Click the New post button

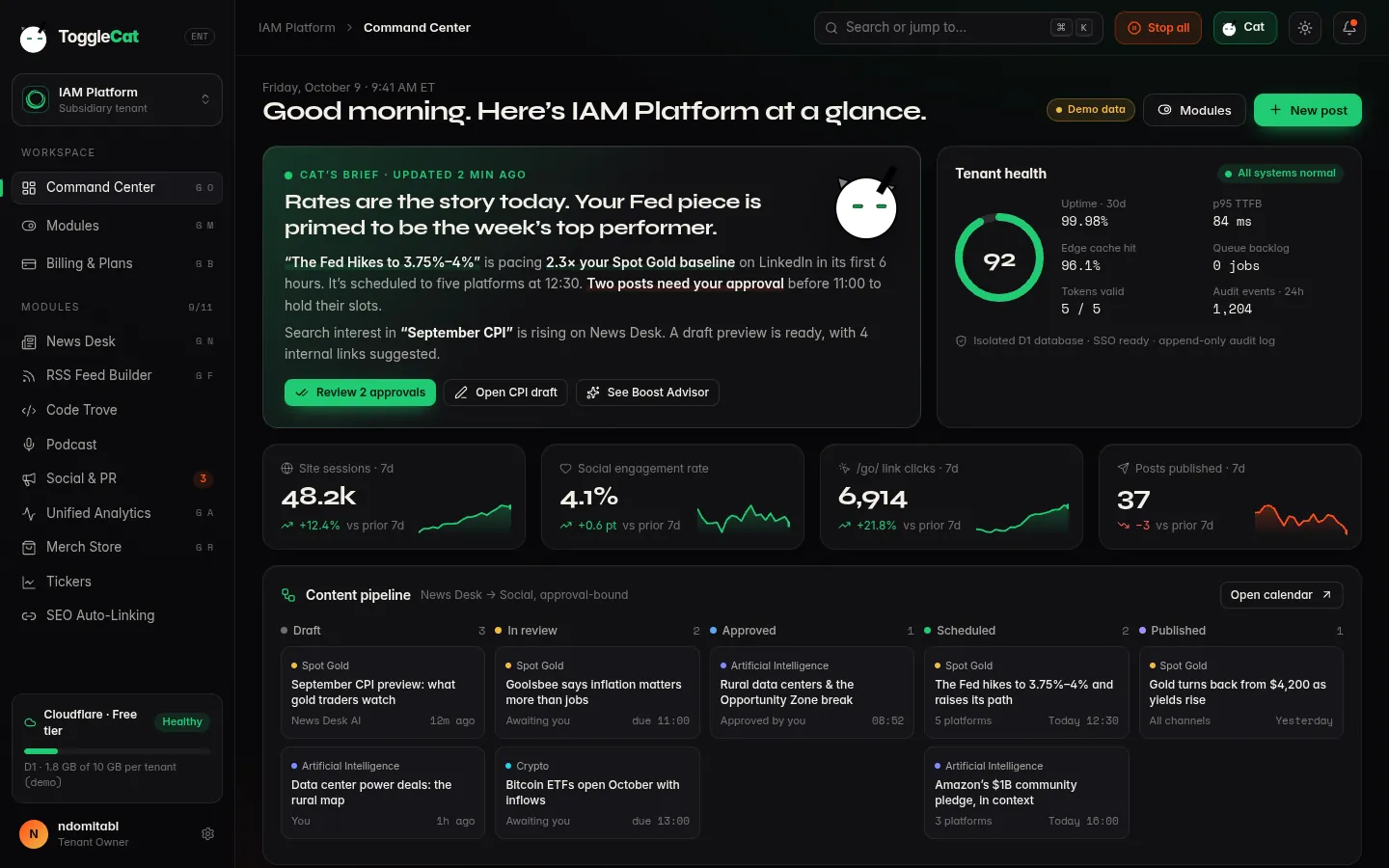pyautogui.click(x=1308, y=110)
